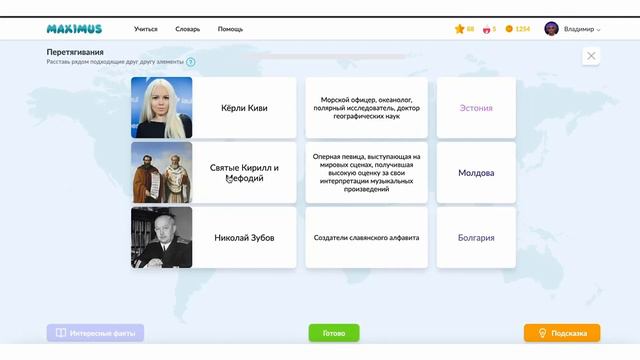Select the Эстония country card
The height and width of the screenshot is (360, 640).
click(x=476, y=108)
